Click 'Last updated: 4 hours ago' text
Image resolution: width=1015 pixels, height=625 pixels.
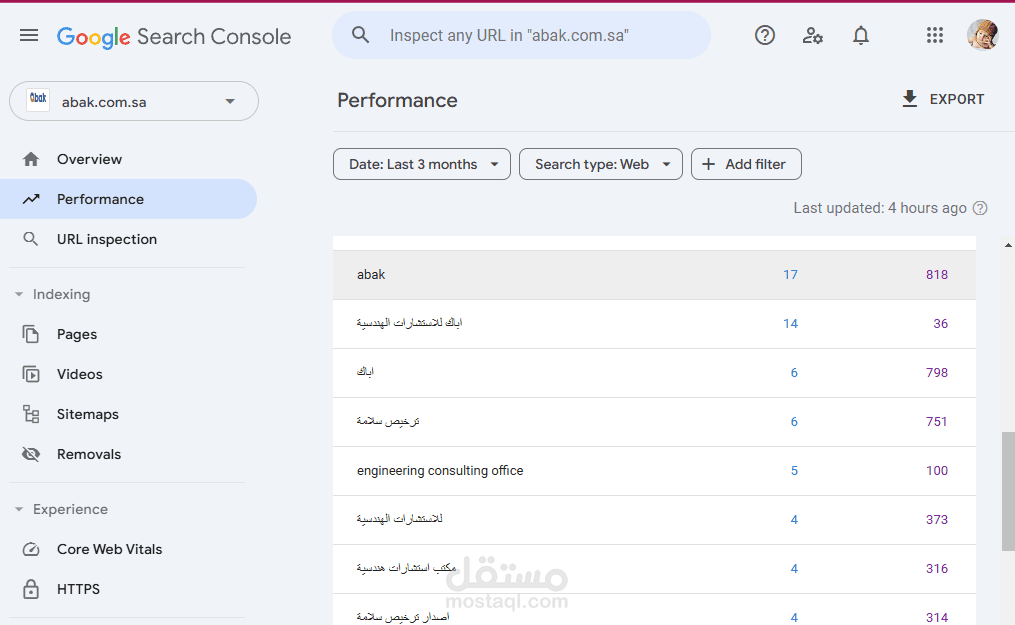pyautogui.click(x=880, y=208)
